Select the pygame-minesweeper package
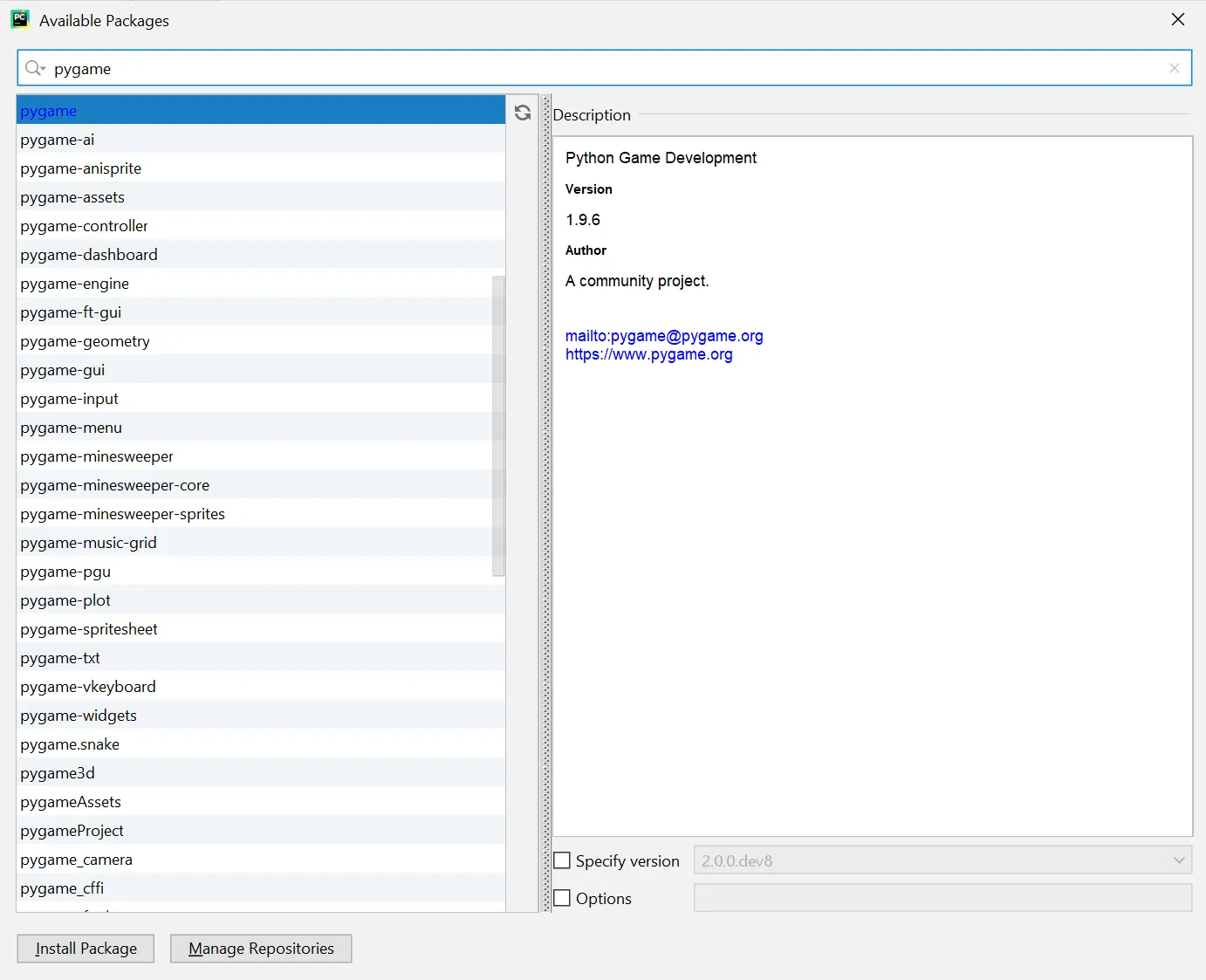 tap(261, 456)
